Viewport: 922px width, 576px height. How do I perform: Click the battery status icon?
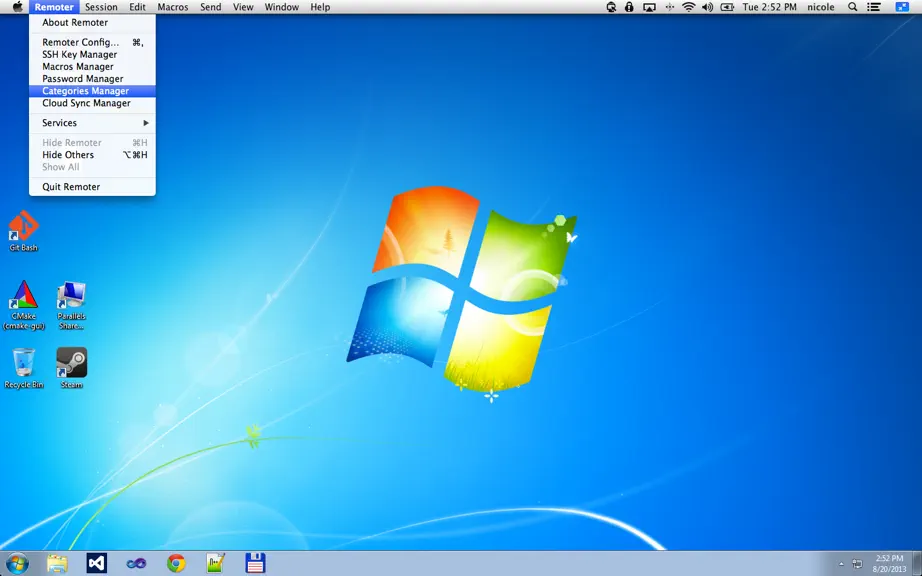727,7
